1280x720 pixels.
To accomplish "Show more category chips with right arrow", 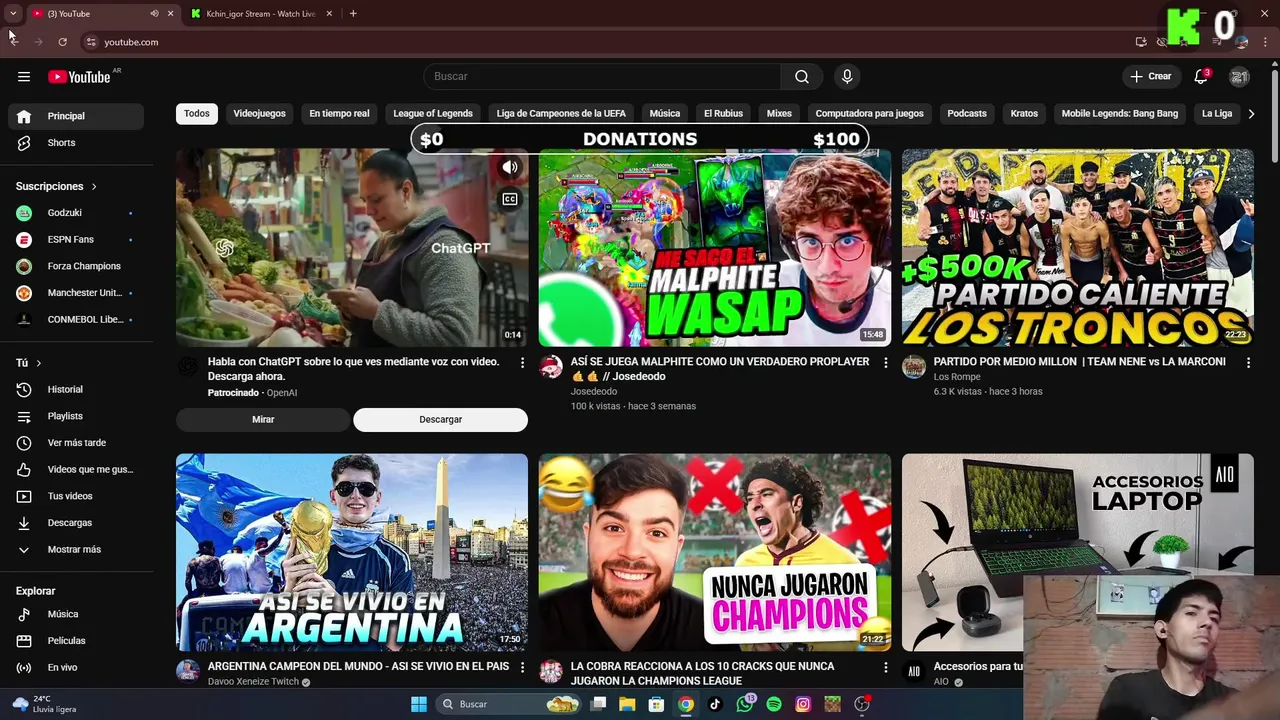I will coord(1250,114).
